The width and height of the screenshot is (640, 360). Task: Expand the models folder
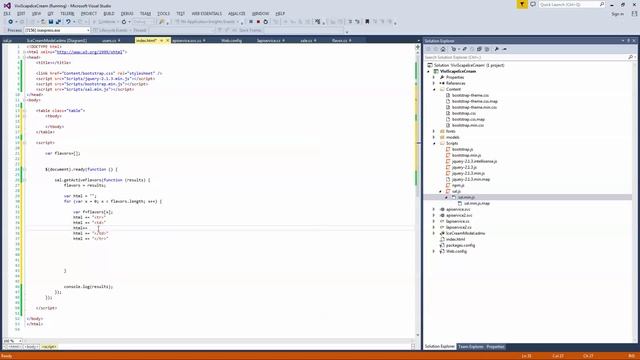click(434, 138)
